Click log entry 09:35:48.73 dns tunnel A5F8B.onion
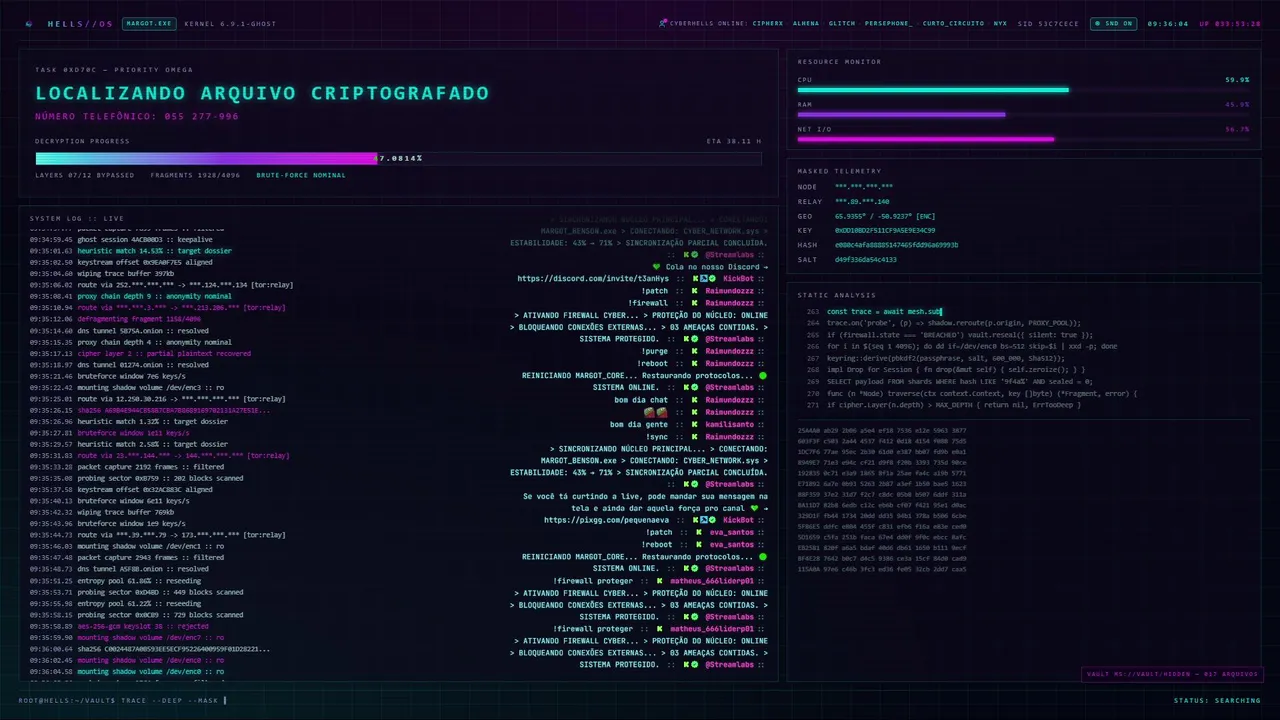 [x=119, y=569]
